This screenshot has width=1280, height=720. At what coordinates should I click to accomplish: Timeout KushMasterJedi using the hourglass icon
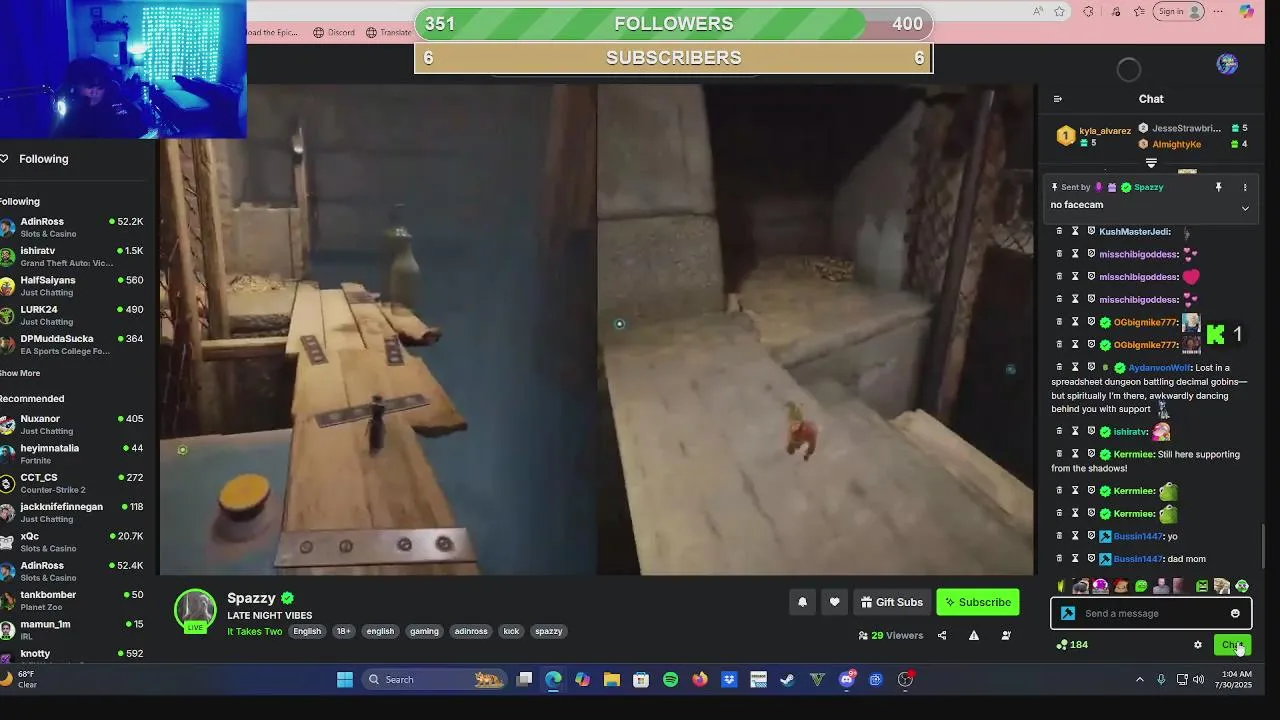point(1075,231)
